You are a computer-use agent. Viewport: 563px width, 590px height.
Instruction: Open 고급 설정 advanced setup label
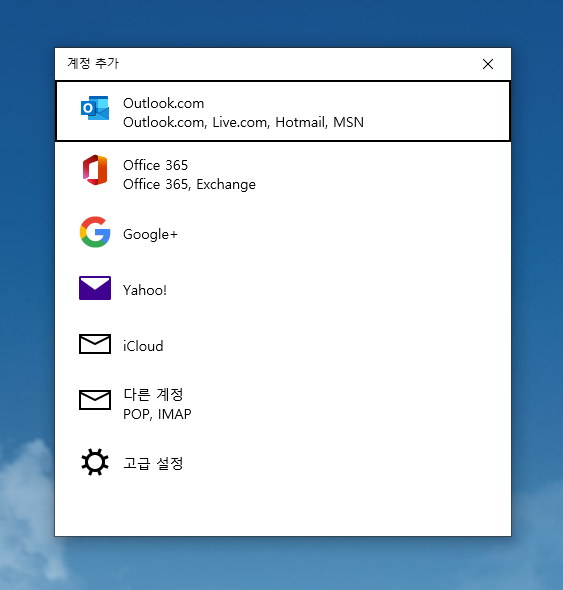tap(153, 463)
